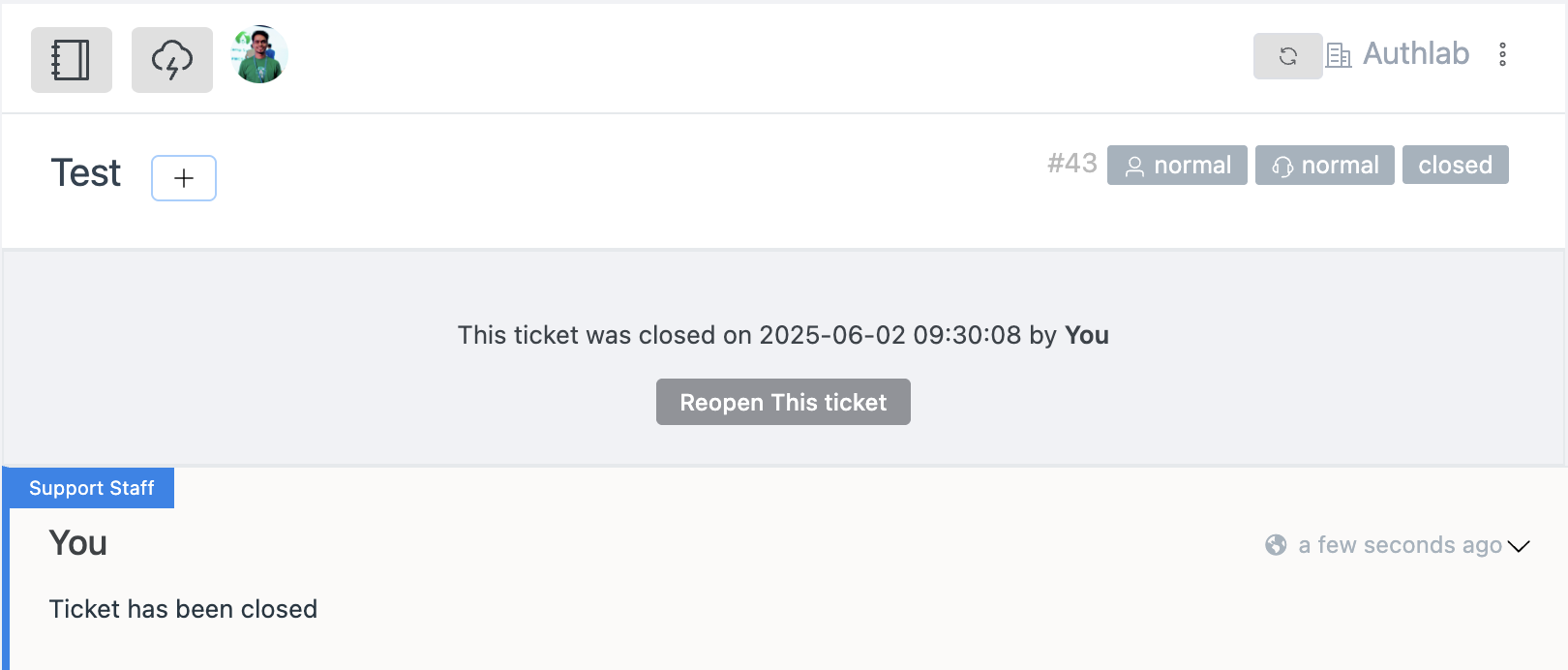Click the You sender link on the reply
The width and height of the screenshot is (1568, 670).
[x=76, y=543]
